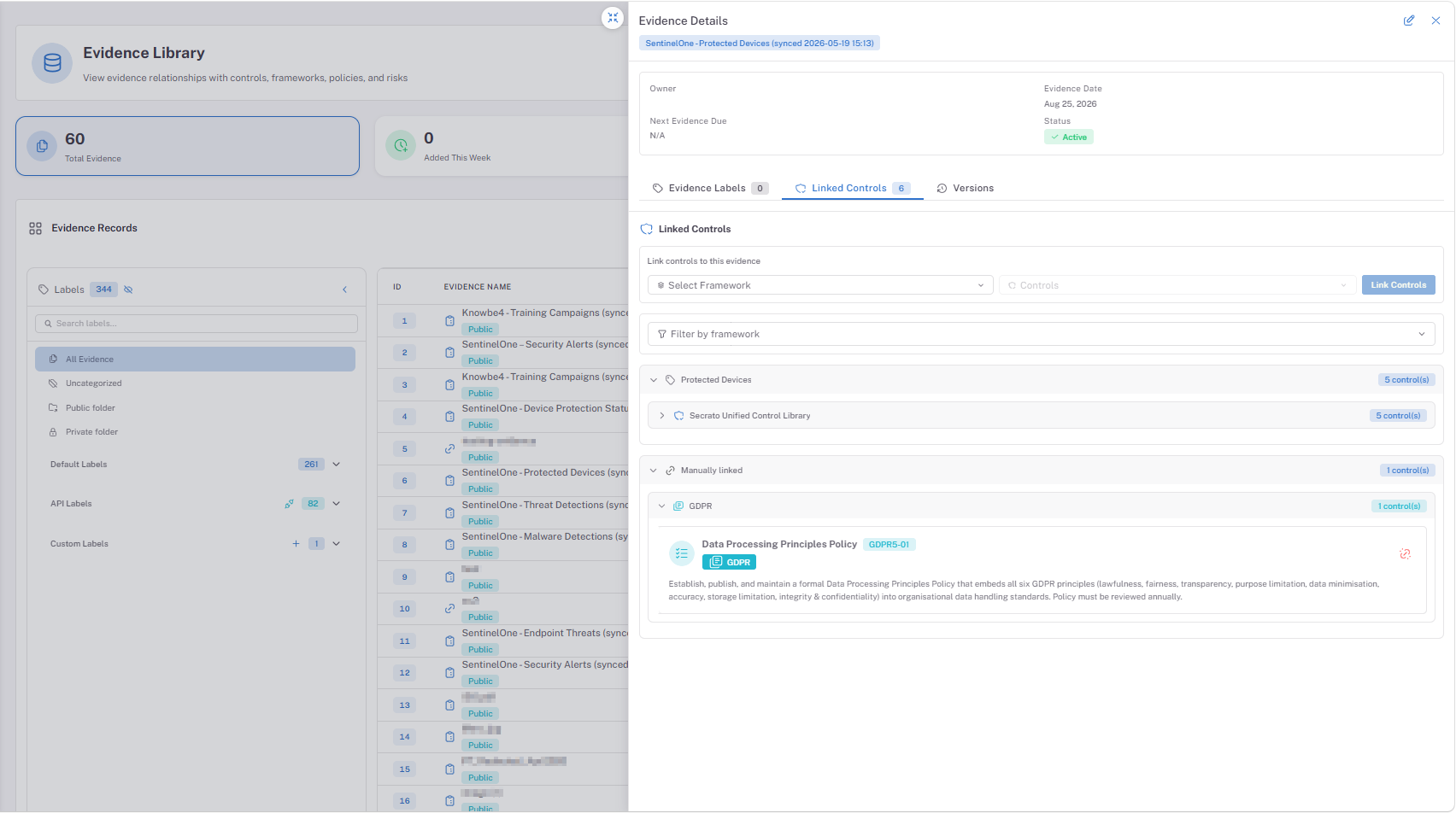The width and height of the screenshot is (1456, 813).
Task: Click the Link Controls button
Action: click(x=1398, y=285)
